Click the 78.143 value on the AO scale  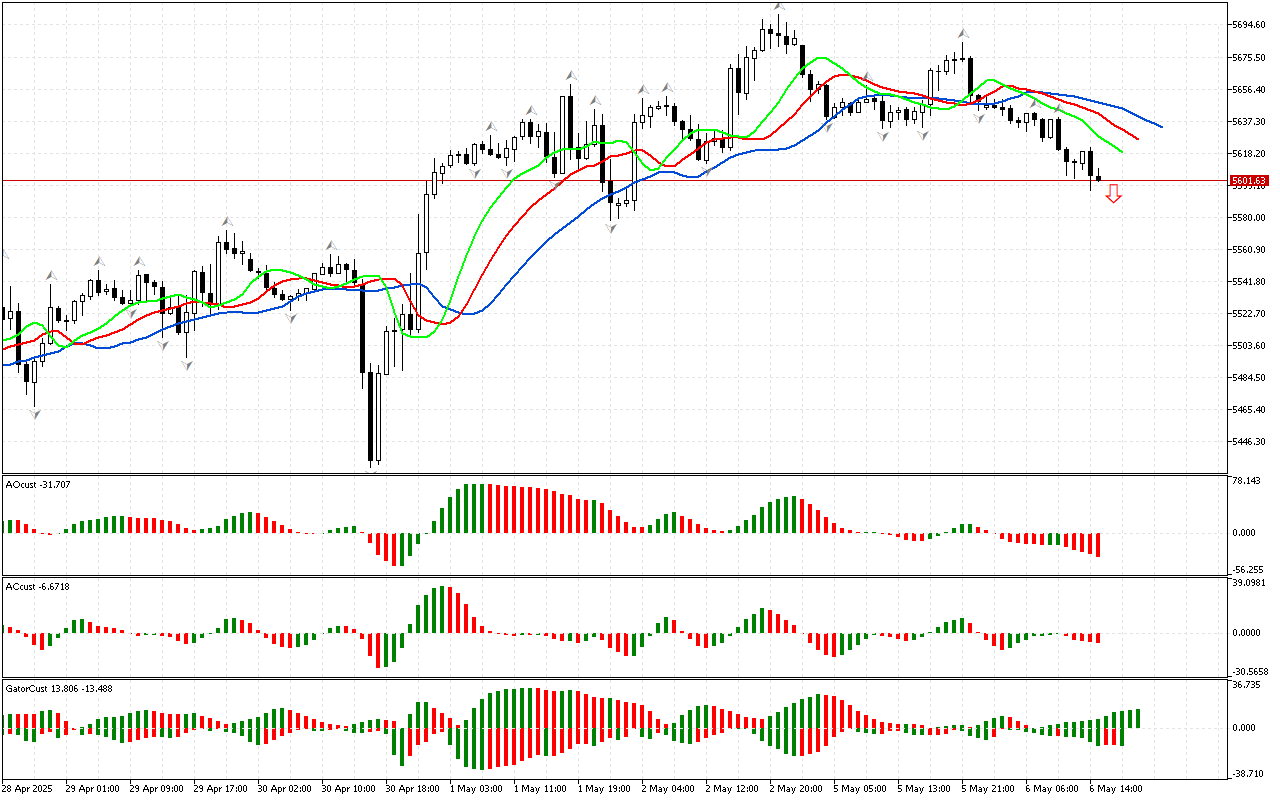pos(1245,481)
